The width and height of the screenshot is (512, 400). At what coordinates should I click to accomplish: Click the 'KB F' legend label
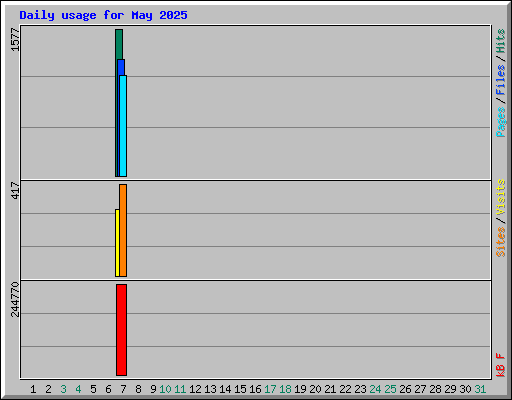500,365
